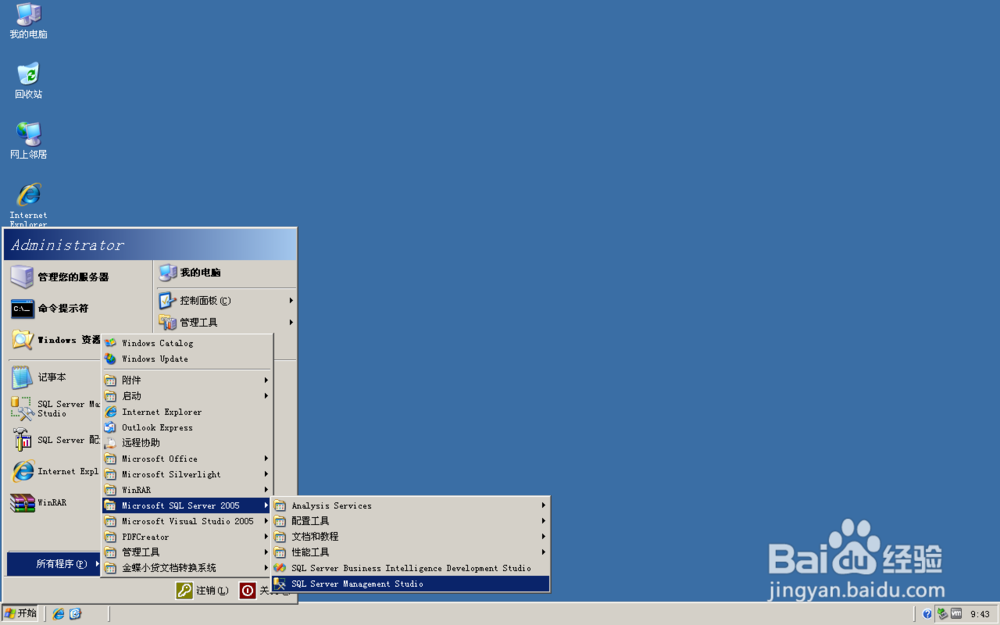Click the clock showing 9:43

980,614
